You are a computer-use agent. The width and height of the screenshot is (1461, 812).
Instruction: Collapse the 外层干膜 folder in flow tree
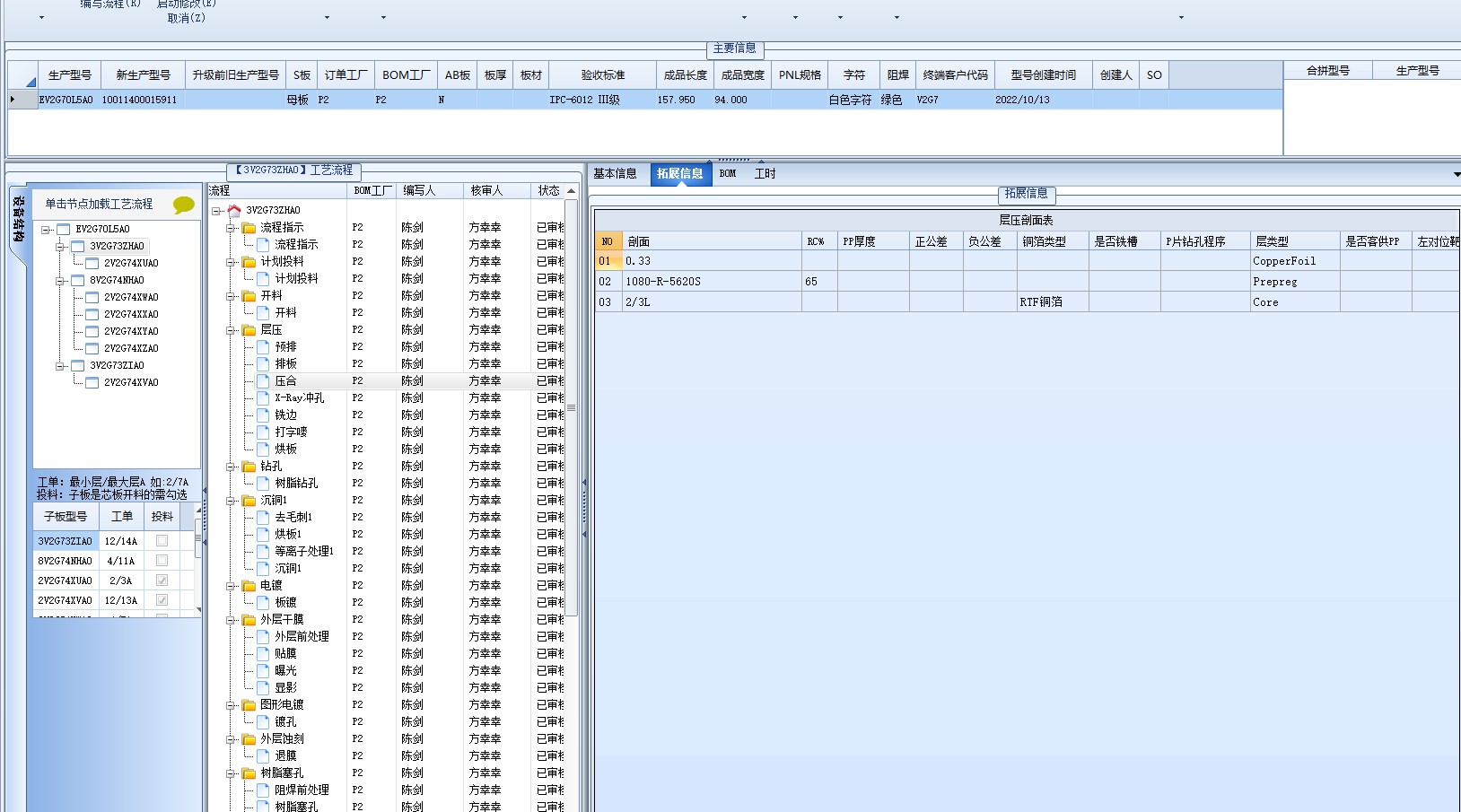[231, 620]
